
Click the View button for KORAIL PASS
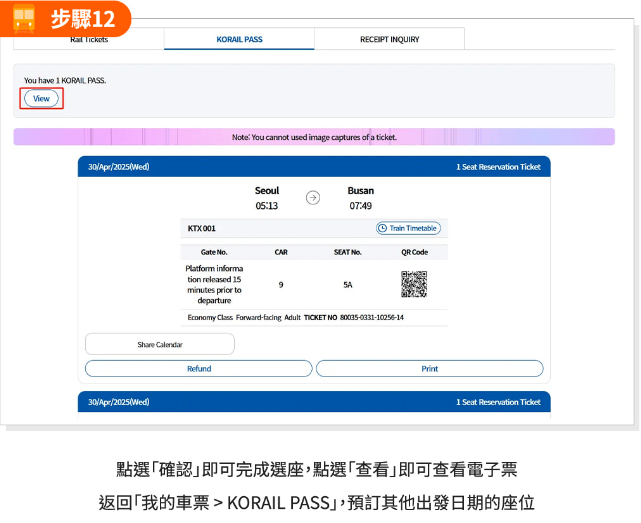click(41, 99)
